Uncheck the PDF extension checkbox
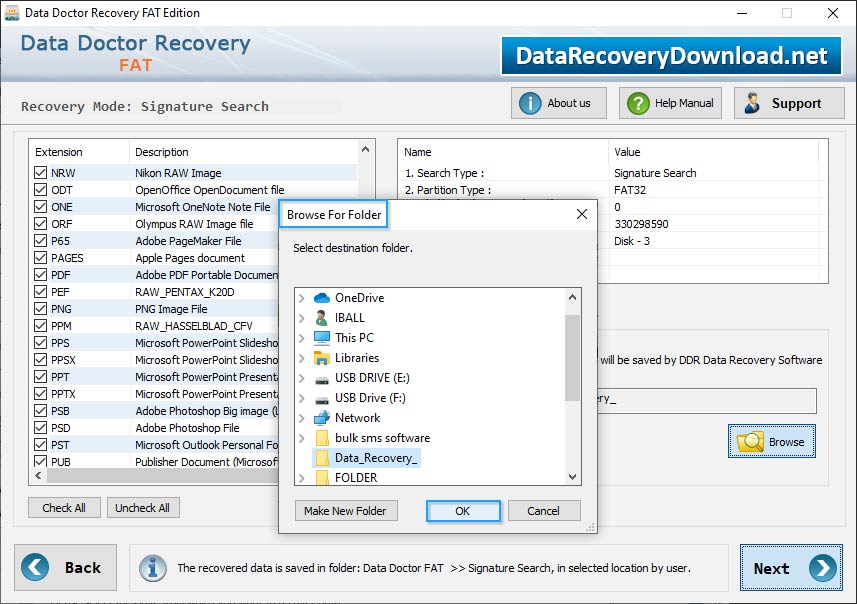Image resolution: width=857 pixels, height=604 pixels. pyautogui.click(x=40, y=274)
